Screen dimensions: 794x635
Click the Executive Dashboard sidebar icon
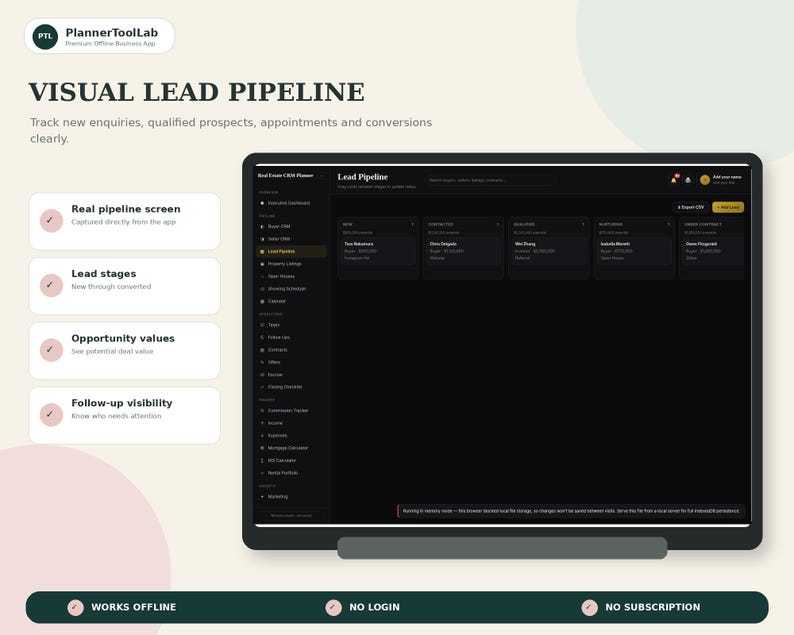(262, 203)
